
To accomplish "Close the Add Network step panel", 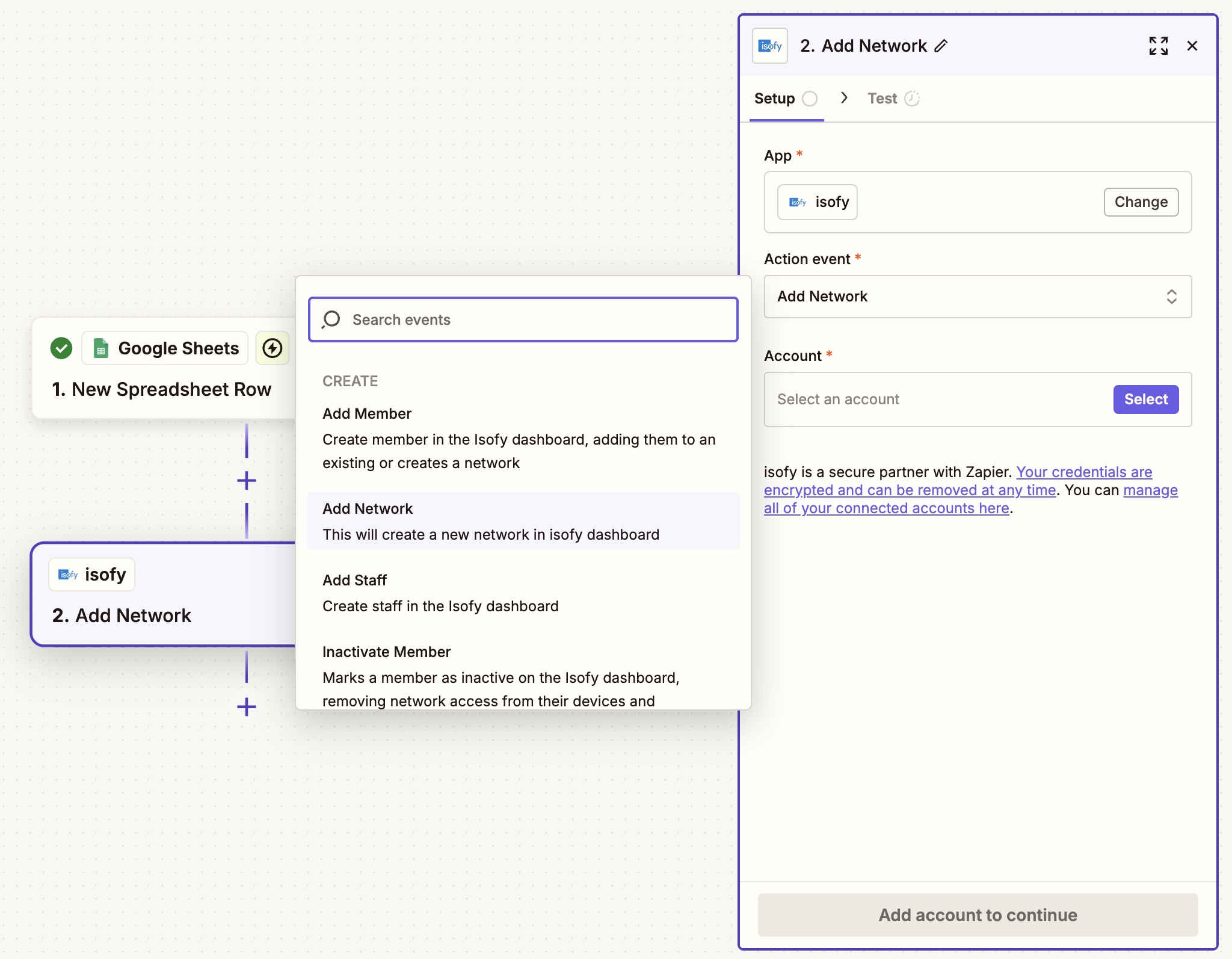I will click(x=1192, y=46).
